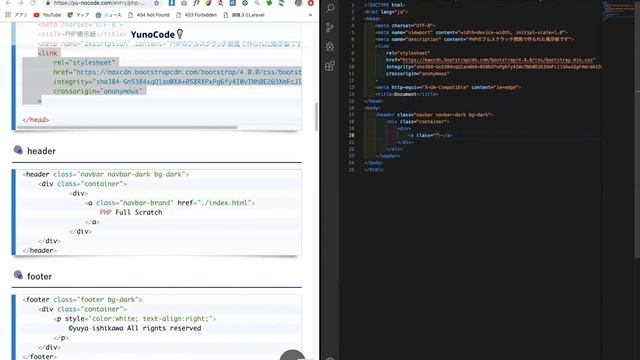Click horizontal scrollbar under head code block

[x=127, y=127]
